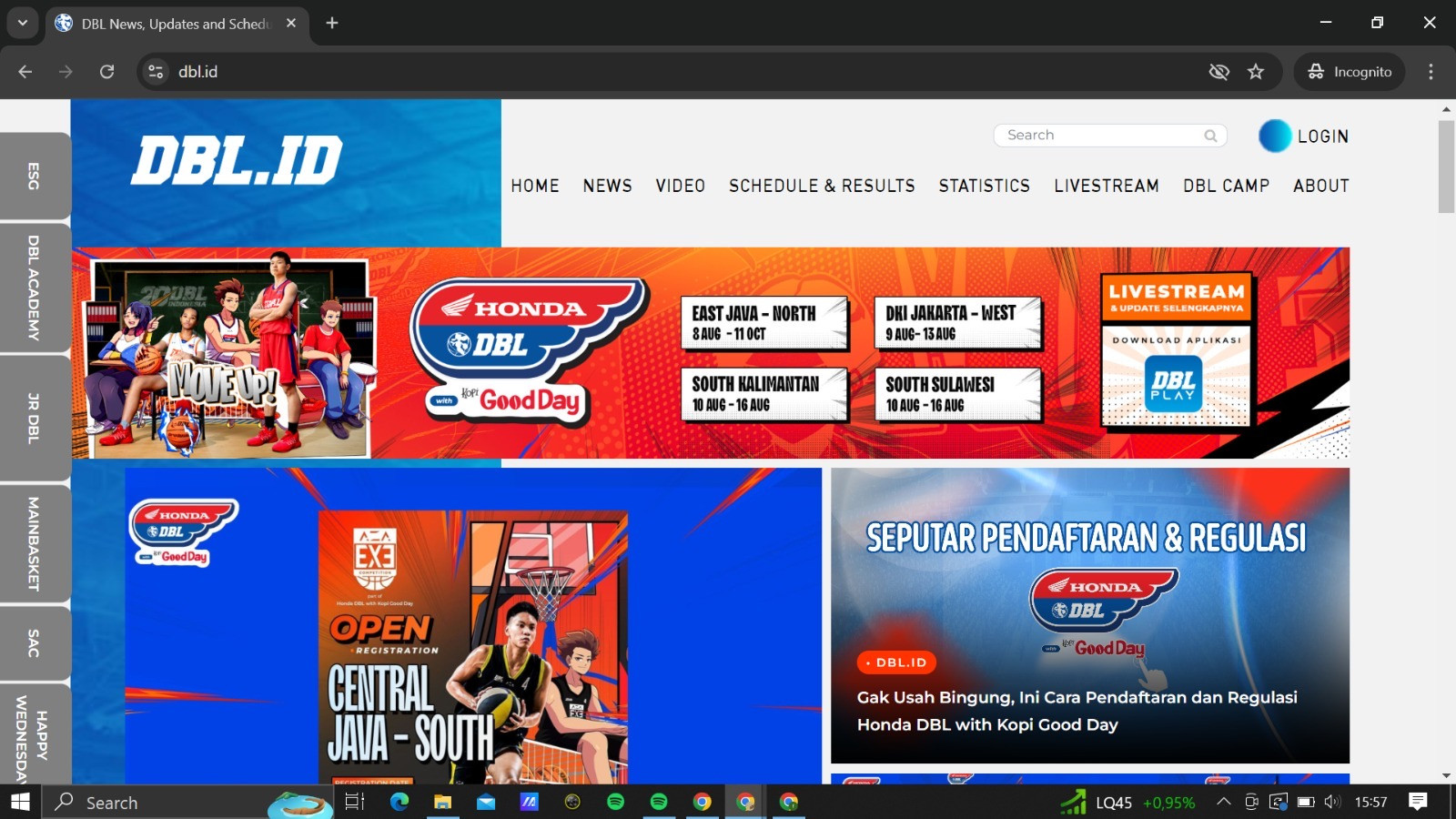Go to HOME menu item
The width and height of the screenshot is (1456, 819).
click(535, 186)
